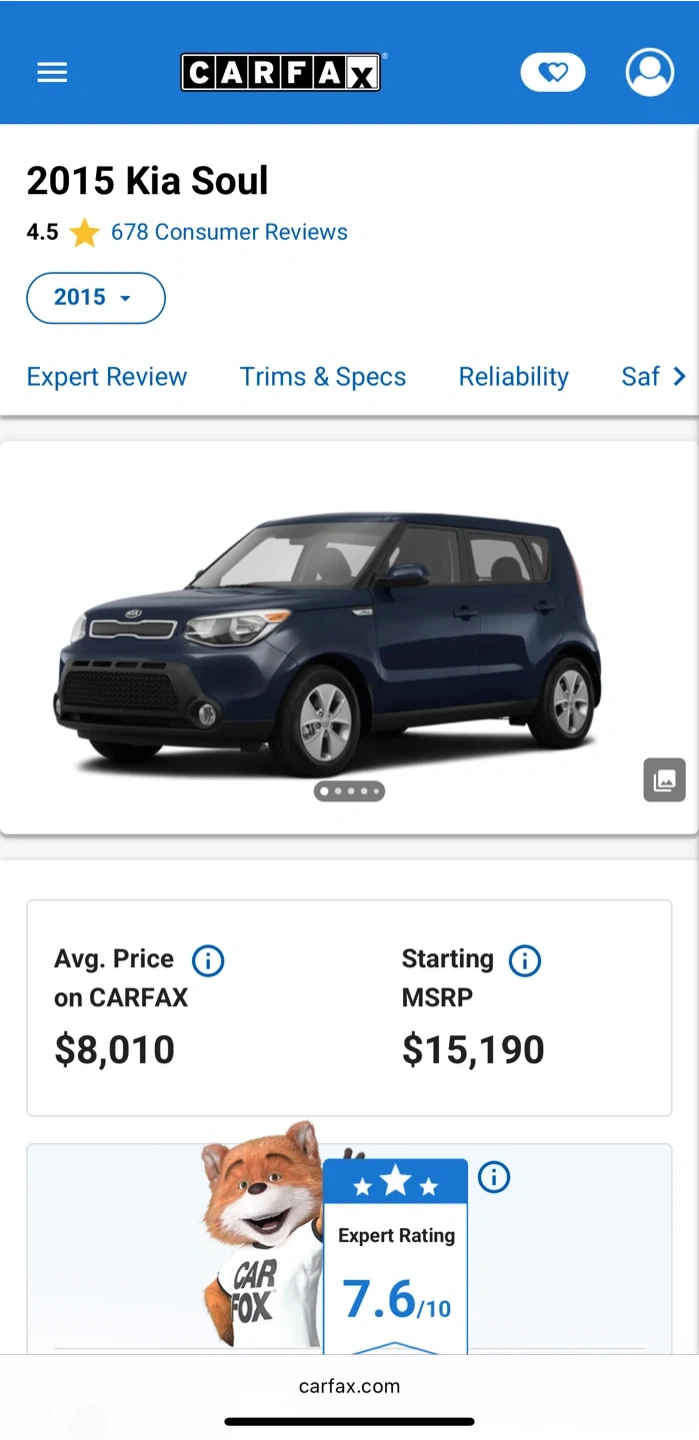This screenshot has height=1440, width=699.
Task: Click the yellow star rating icon
Action: (x=85, y=233)
